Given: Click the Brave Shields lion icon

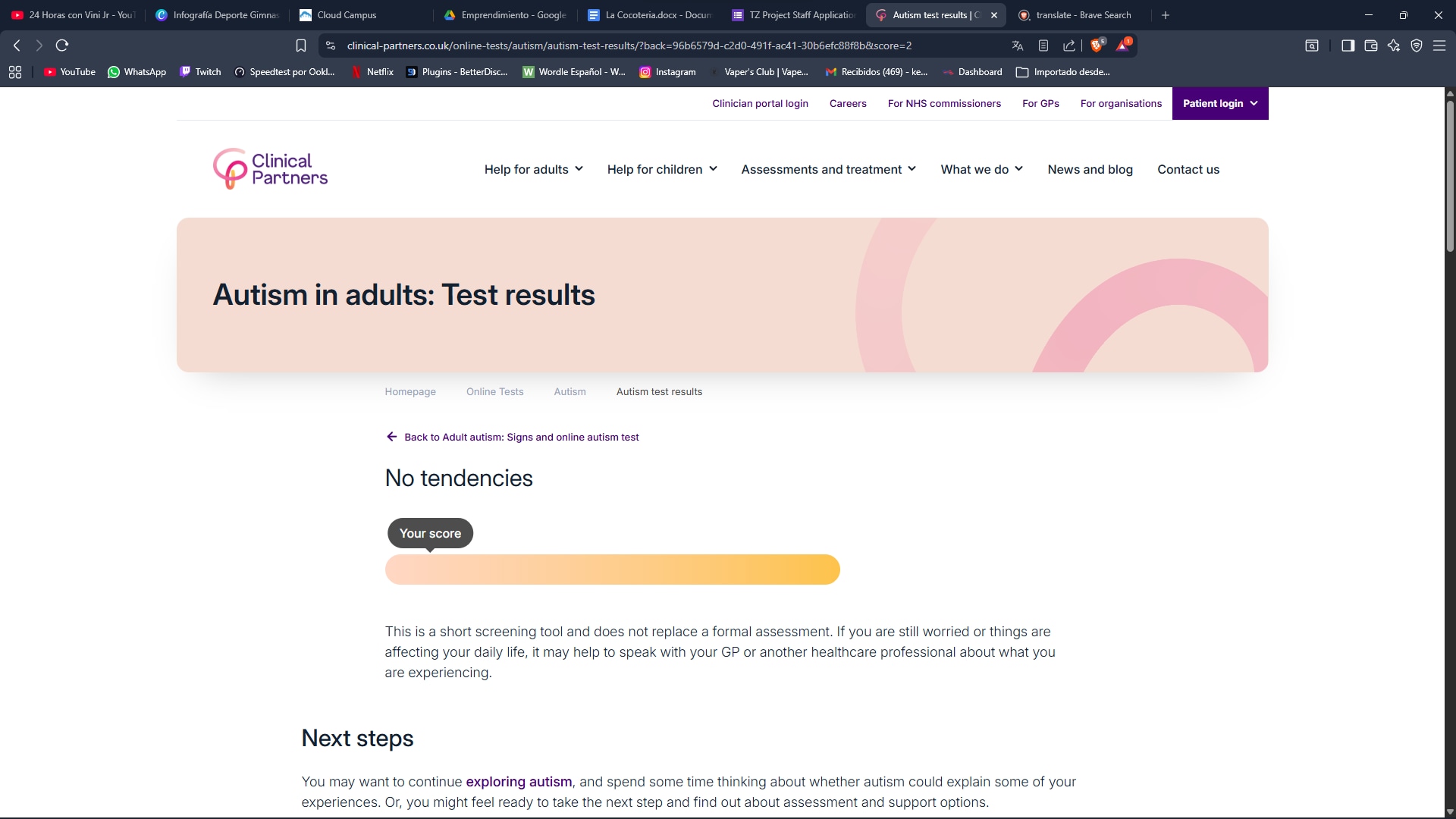Looking at the screenshot, I should (x=1097, y=45).
